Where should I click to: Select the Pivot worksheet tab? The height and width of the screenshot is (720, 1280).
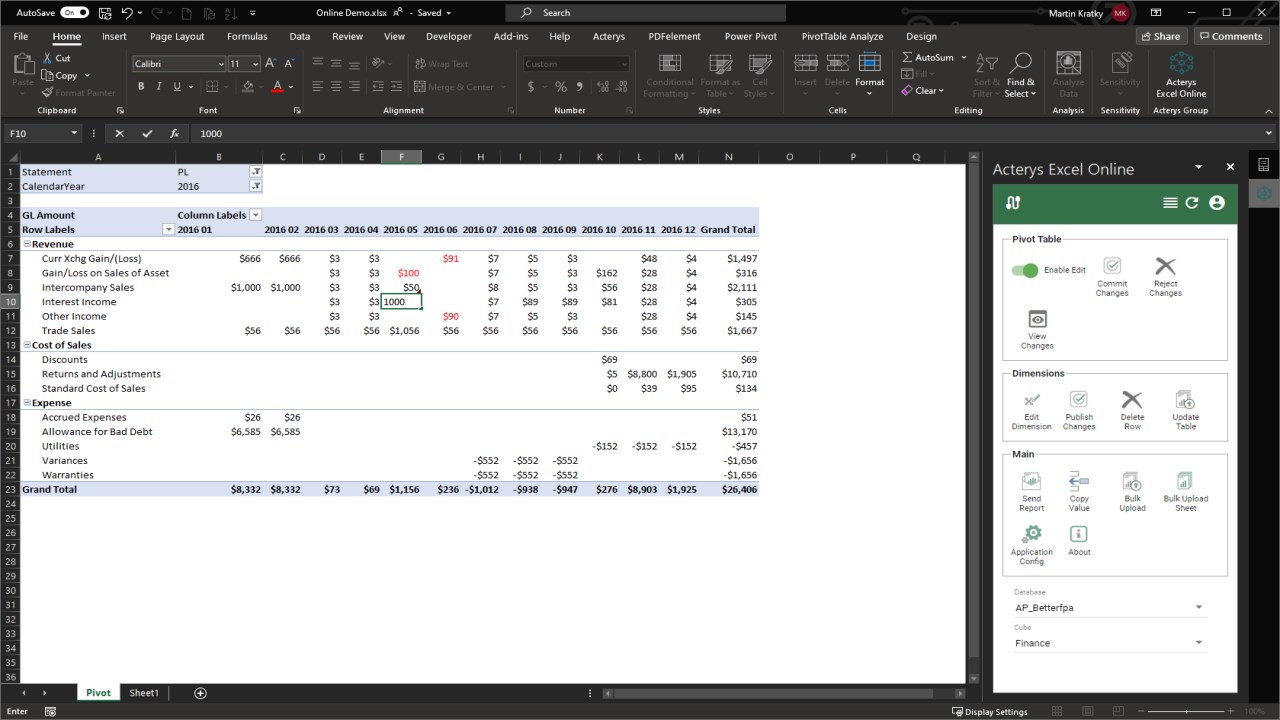tap(98, 693)
